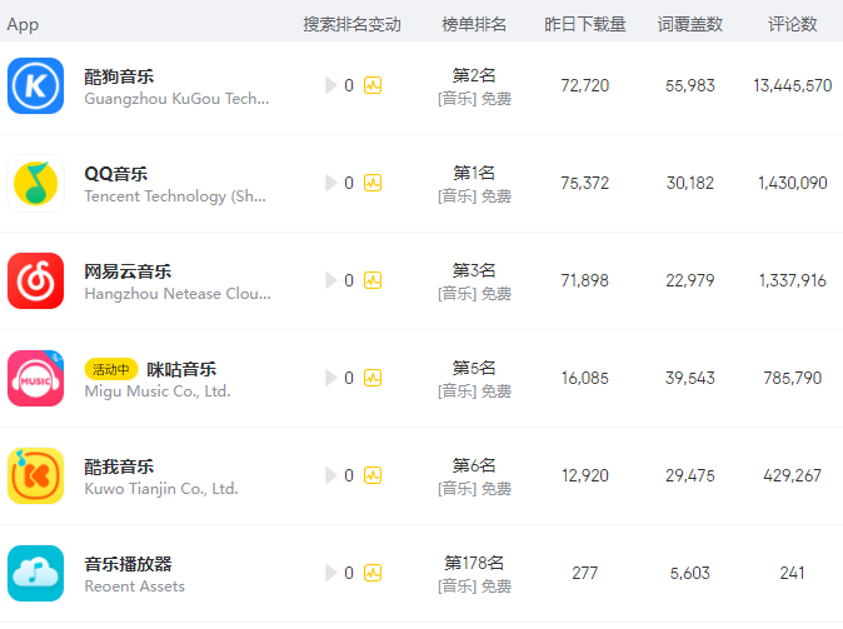Open the trend chart icon for 网易云音乐
Screen dimensions: 843x629
click(x=372, y=281)
